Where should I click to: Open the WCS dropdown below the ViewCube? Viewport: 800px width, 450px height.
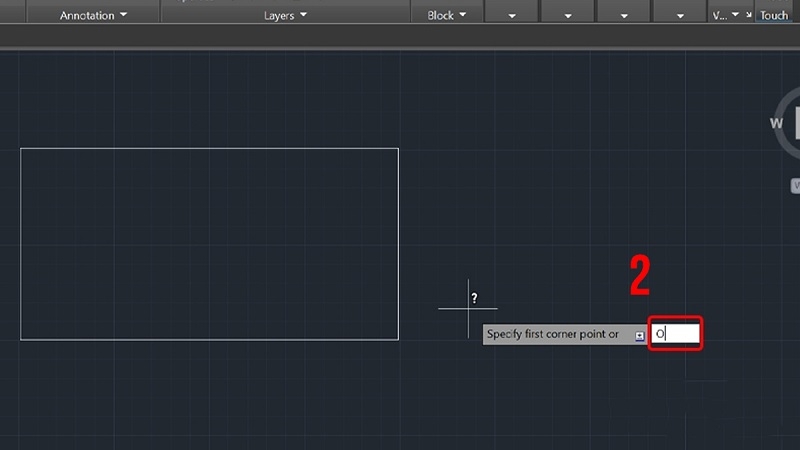pos(795,186)
